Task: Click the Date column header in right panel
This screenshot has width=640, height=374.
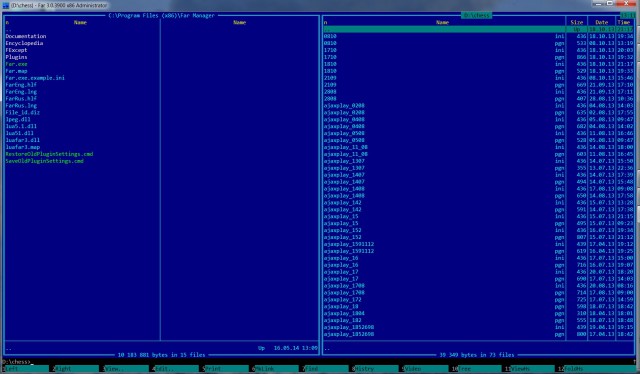Action: [x=602, y=22]
